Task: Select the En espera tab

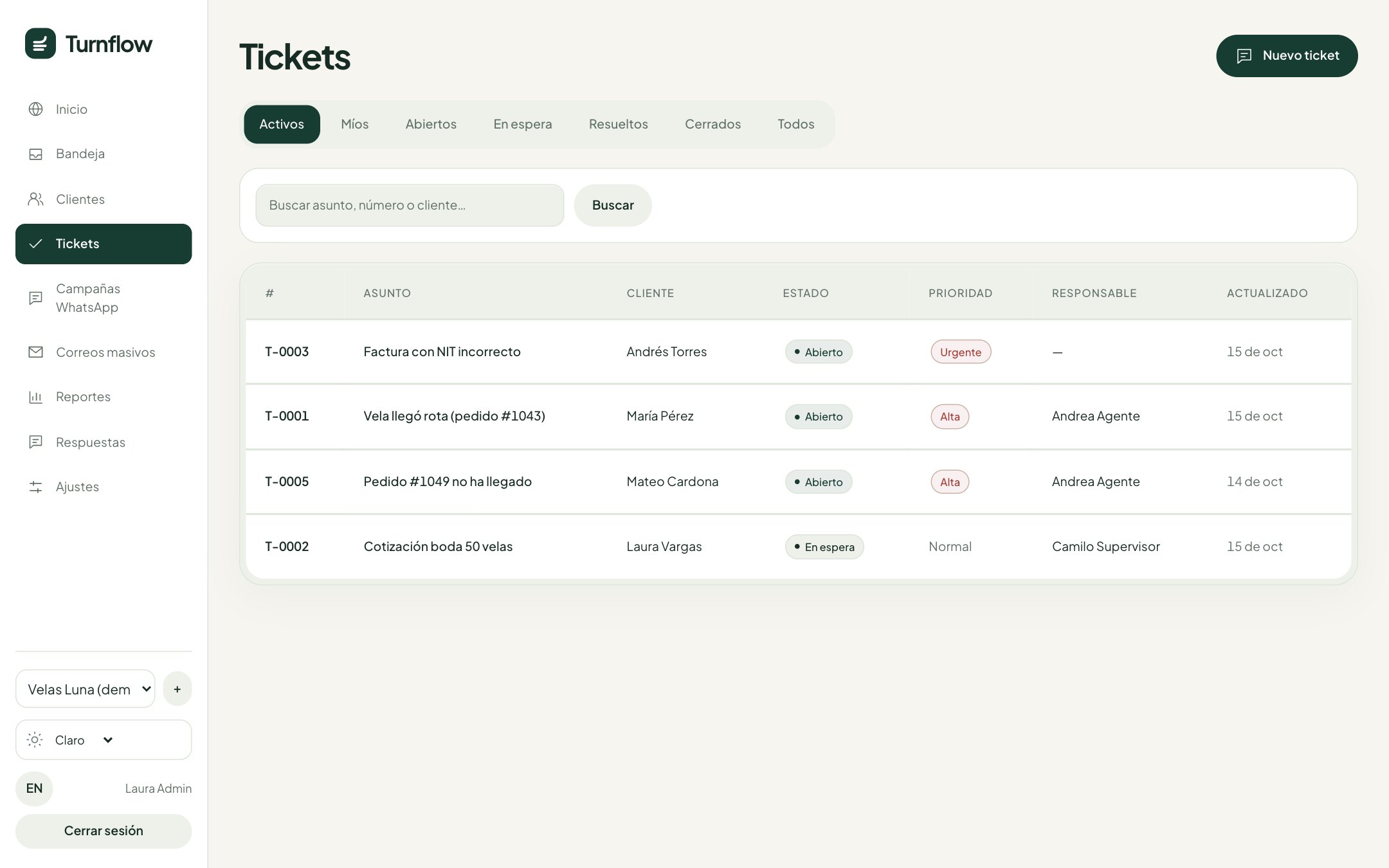Action: tap(523, 124)
